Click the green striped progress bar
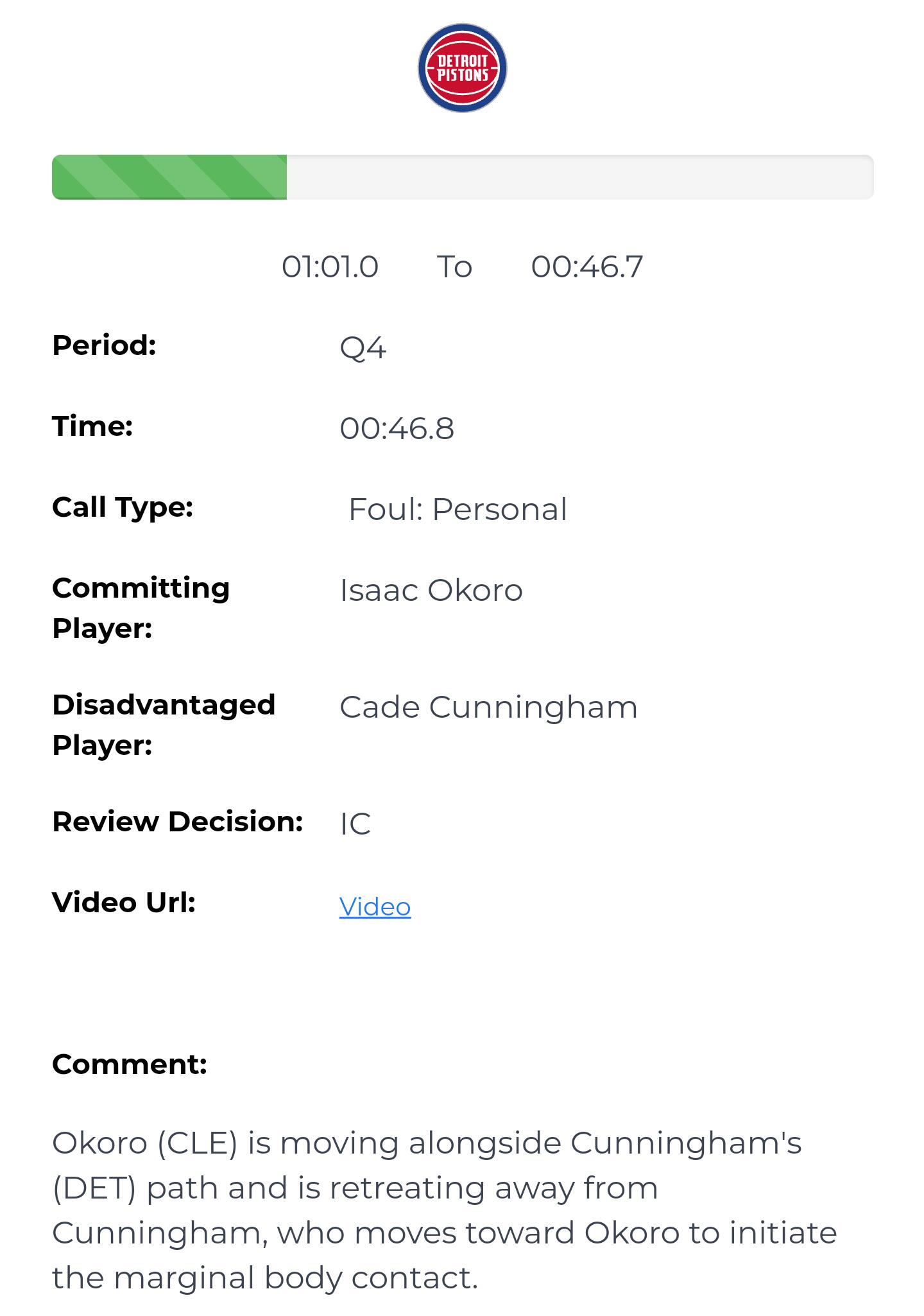The height and width of the screenshot is (1316, 924). click(169, 177)
